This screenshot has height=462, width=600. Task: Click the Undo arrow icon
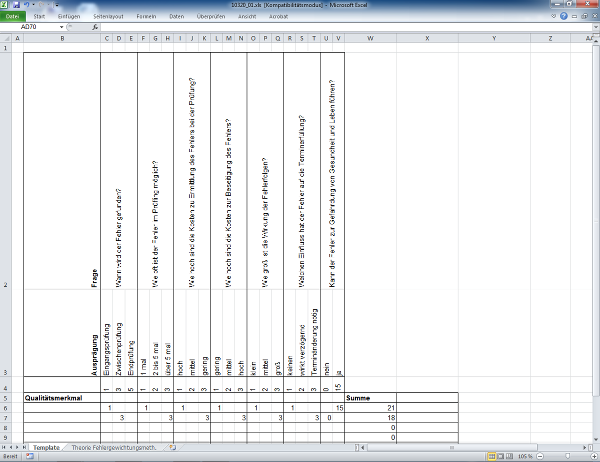click(x=26, y=5)
